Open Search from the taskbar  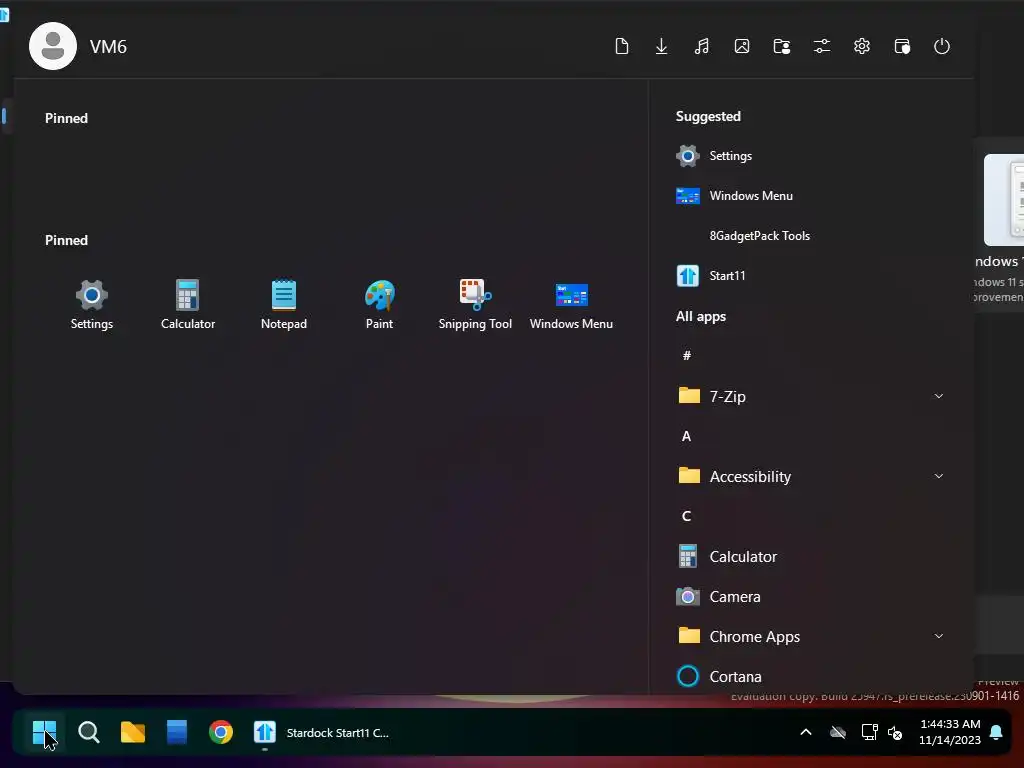coord(89,733)
